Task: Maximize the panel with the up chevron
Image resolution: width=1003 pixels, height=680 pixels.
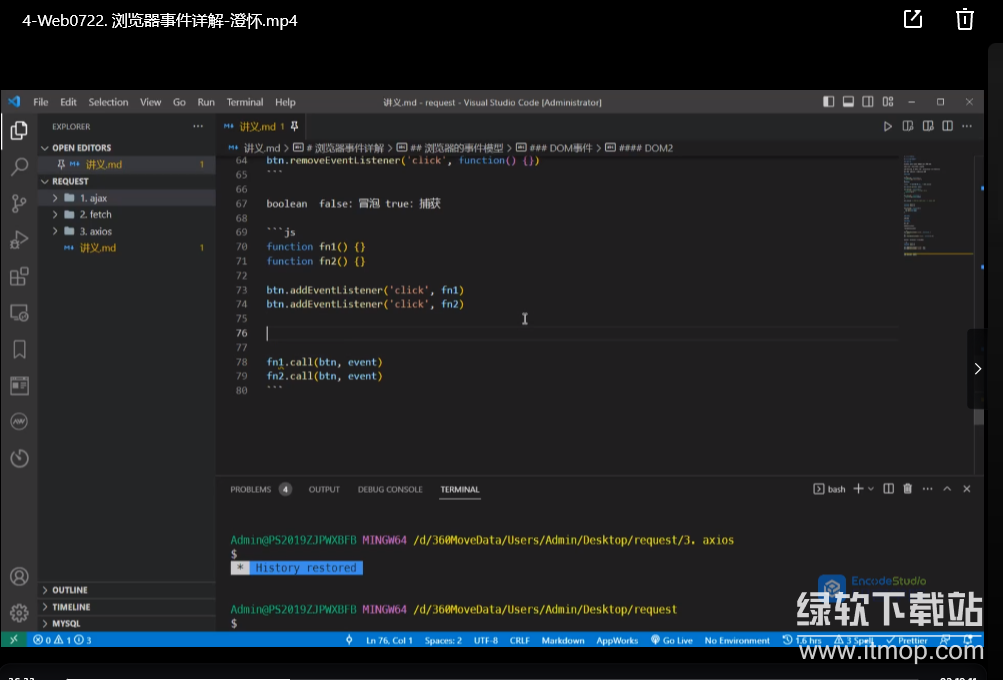Action: (x=947, y=489)
